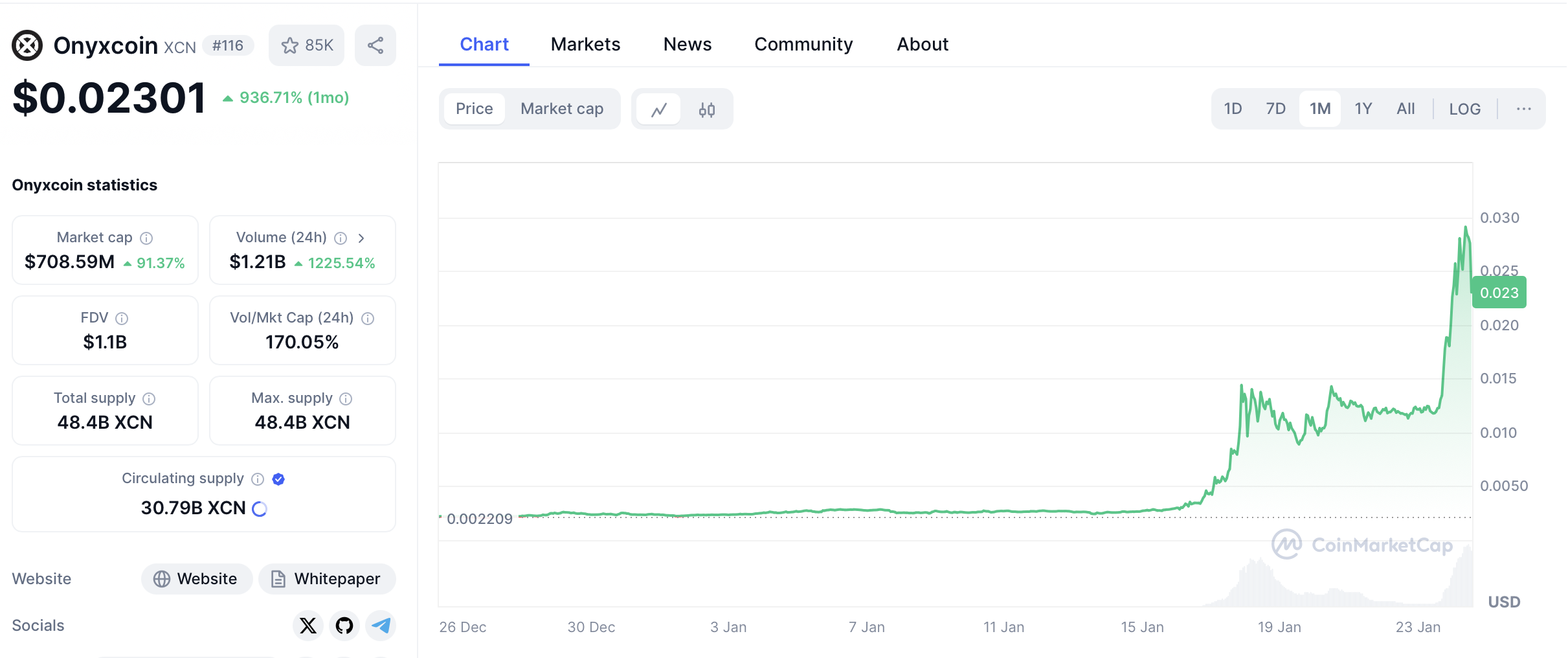This screenshot has height=658, width=1568.
Task: Click the share icon next to watchlist
Action: tap(375, 45)
